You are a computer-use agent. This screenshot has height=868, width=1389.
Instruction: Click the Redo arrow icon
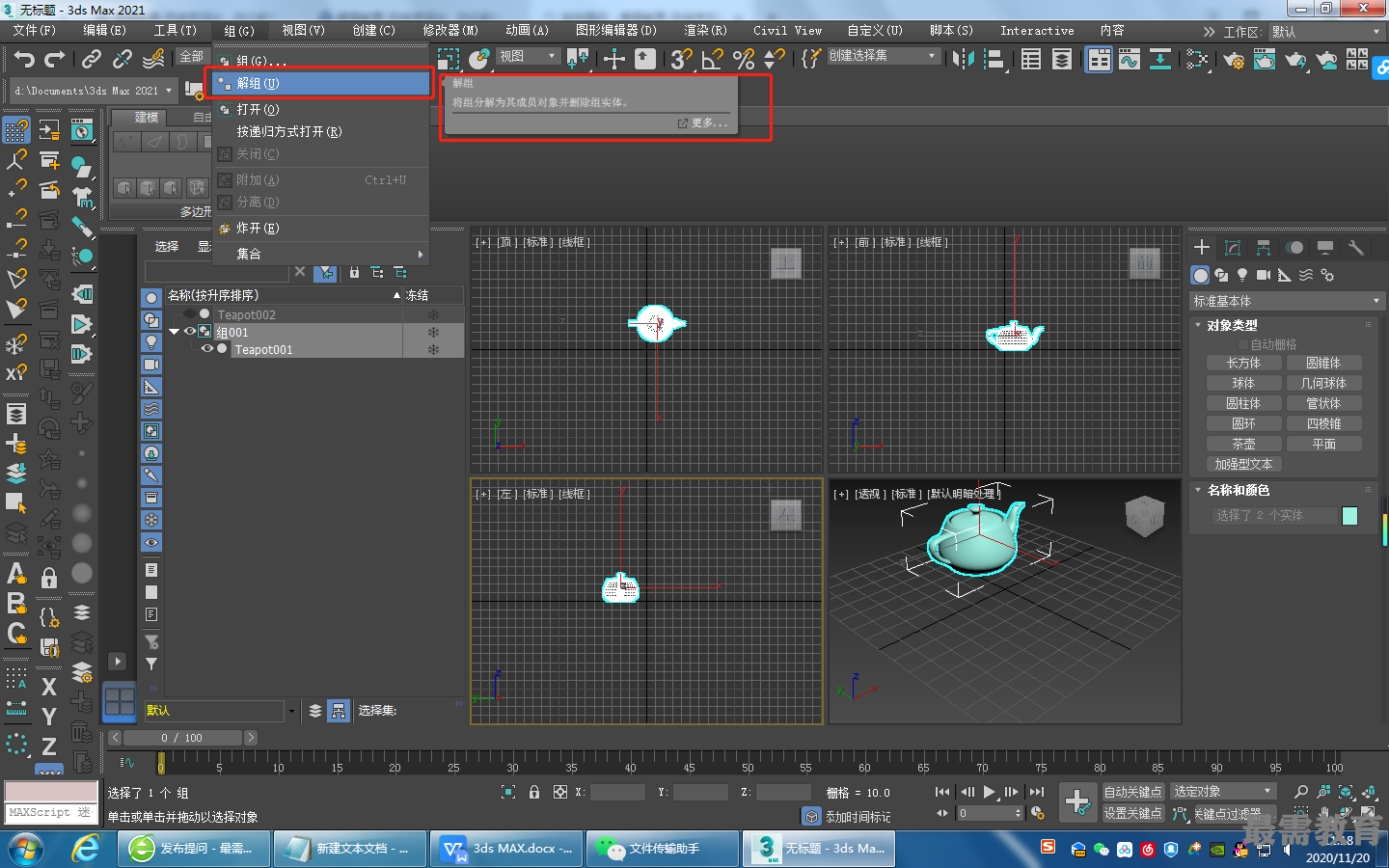(55, 60)
